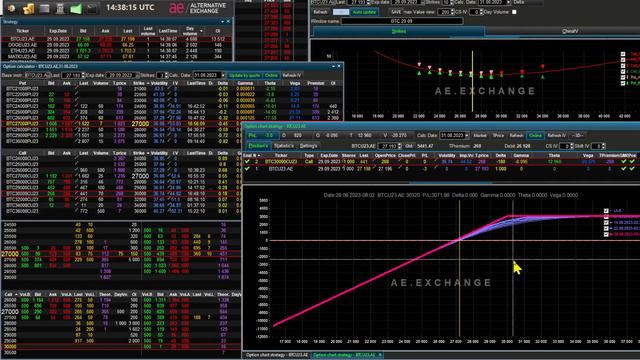Open Calc. Date dropdown in Option calculator
Image resolution: width=640 pixels, height=360 pixels.
tap(223, 76)
